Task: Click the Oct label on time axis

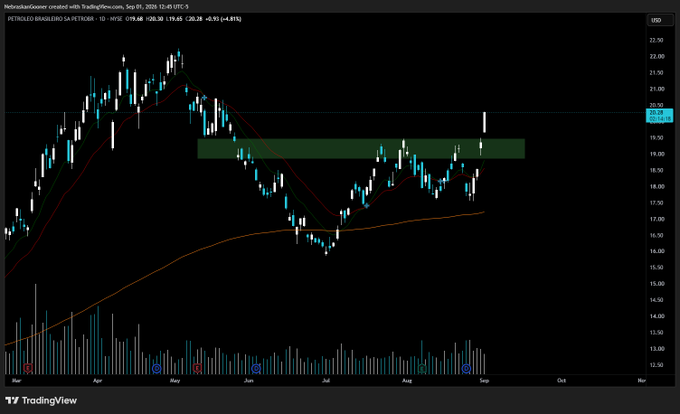Action: (562, 381)
